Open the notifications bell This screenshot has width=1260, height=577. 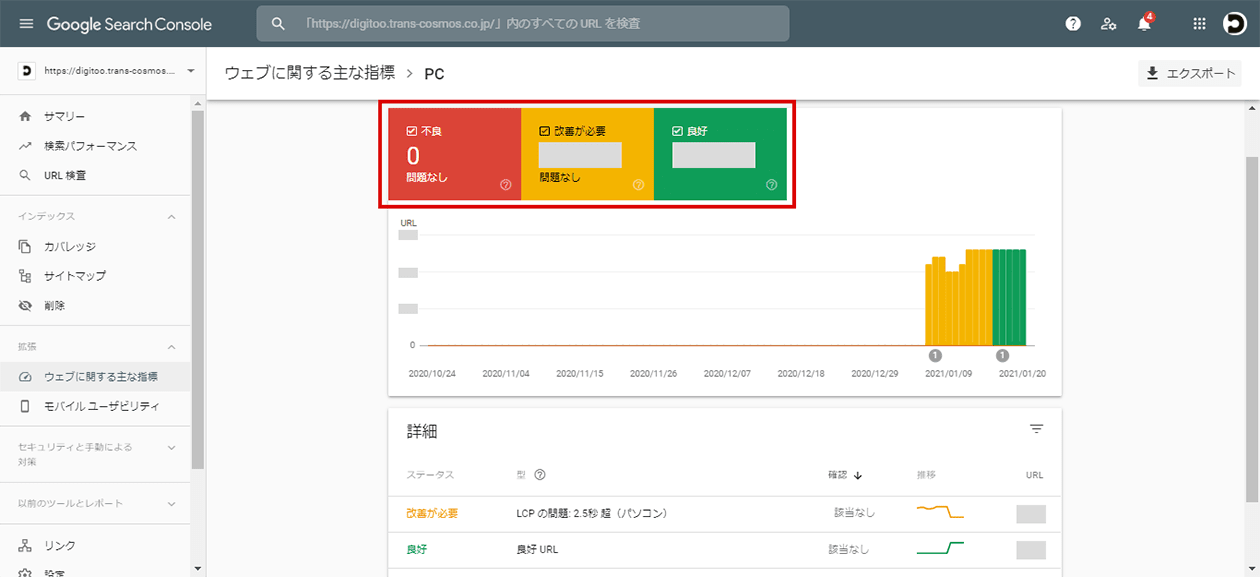point(1145,23)
